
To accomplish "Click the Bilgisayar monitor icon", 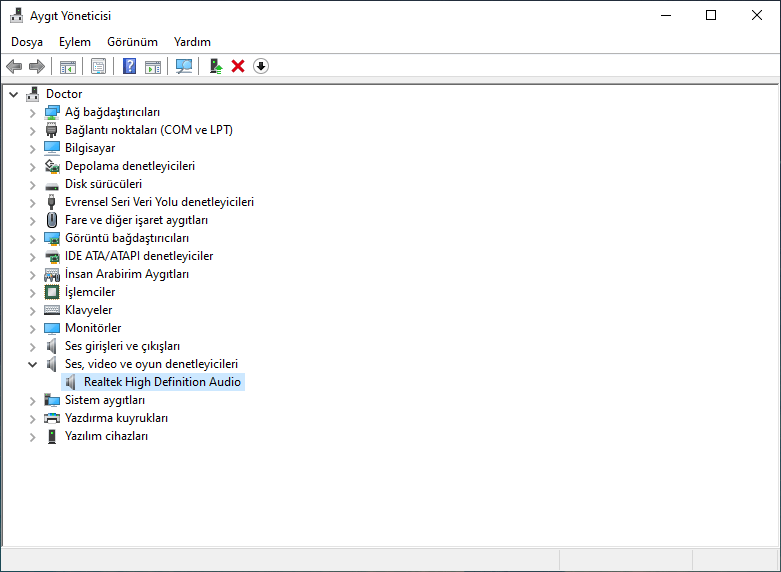I will (52, 148).
